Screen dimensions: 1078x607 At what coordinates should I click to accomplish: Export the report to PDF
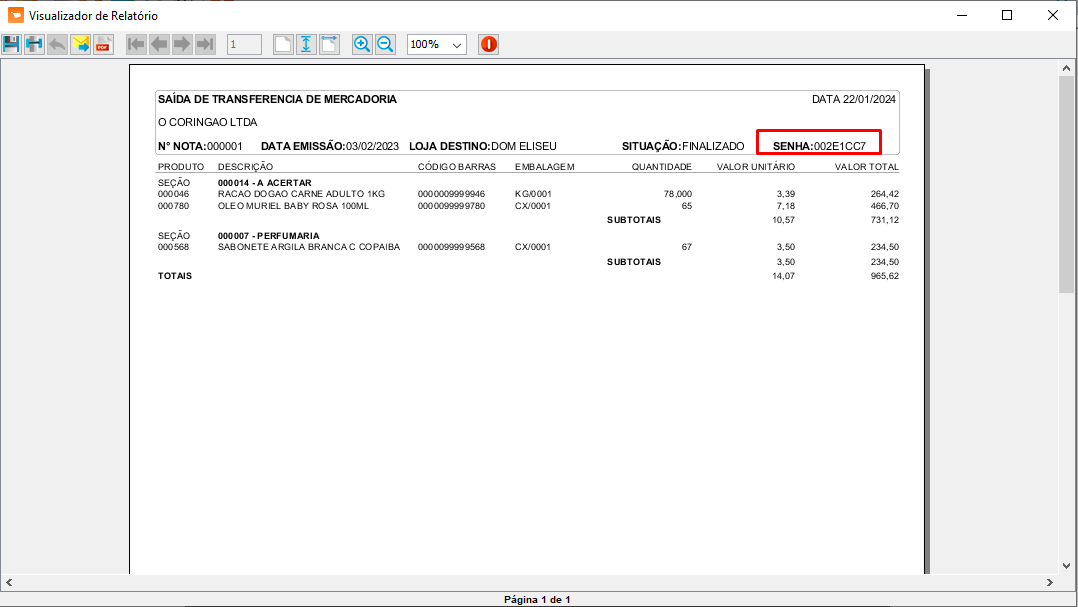click(103, 45)
